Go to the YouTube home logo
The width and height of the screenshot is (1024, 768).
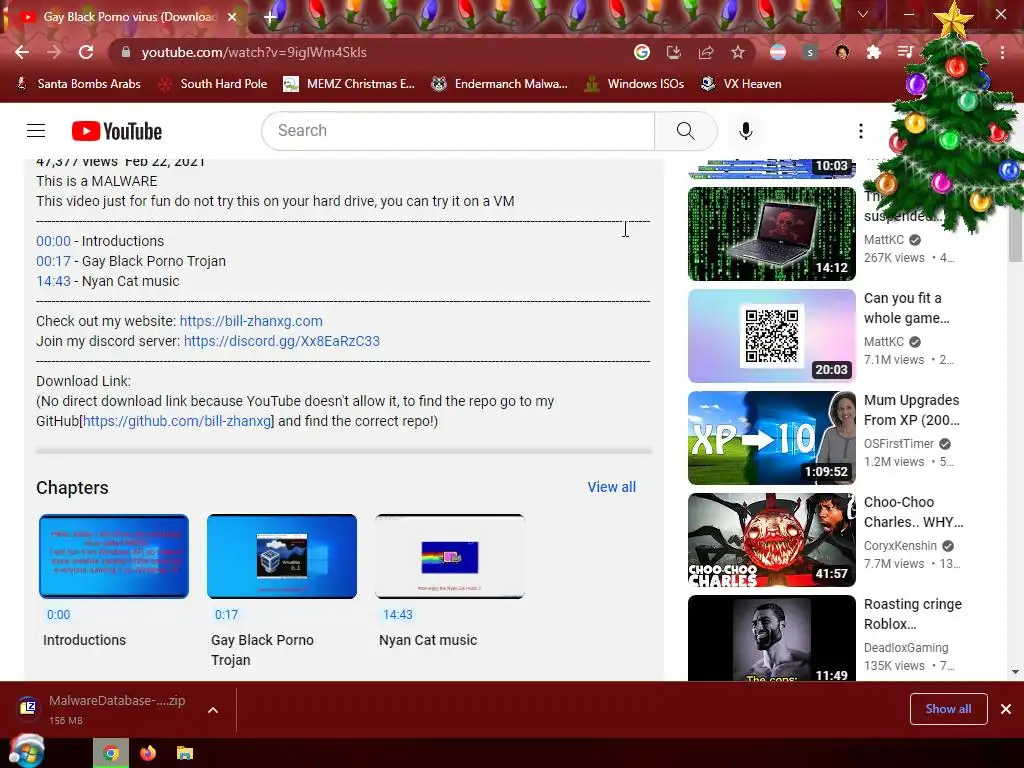117,131
